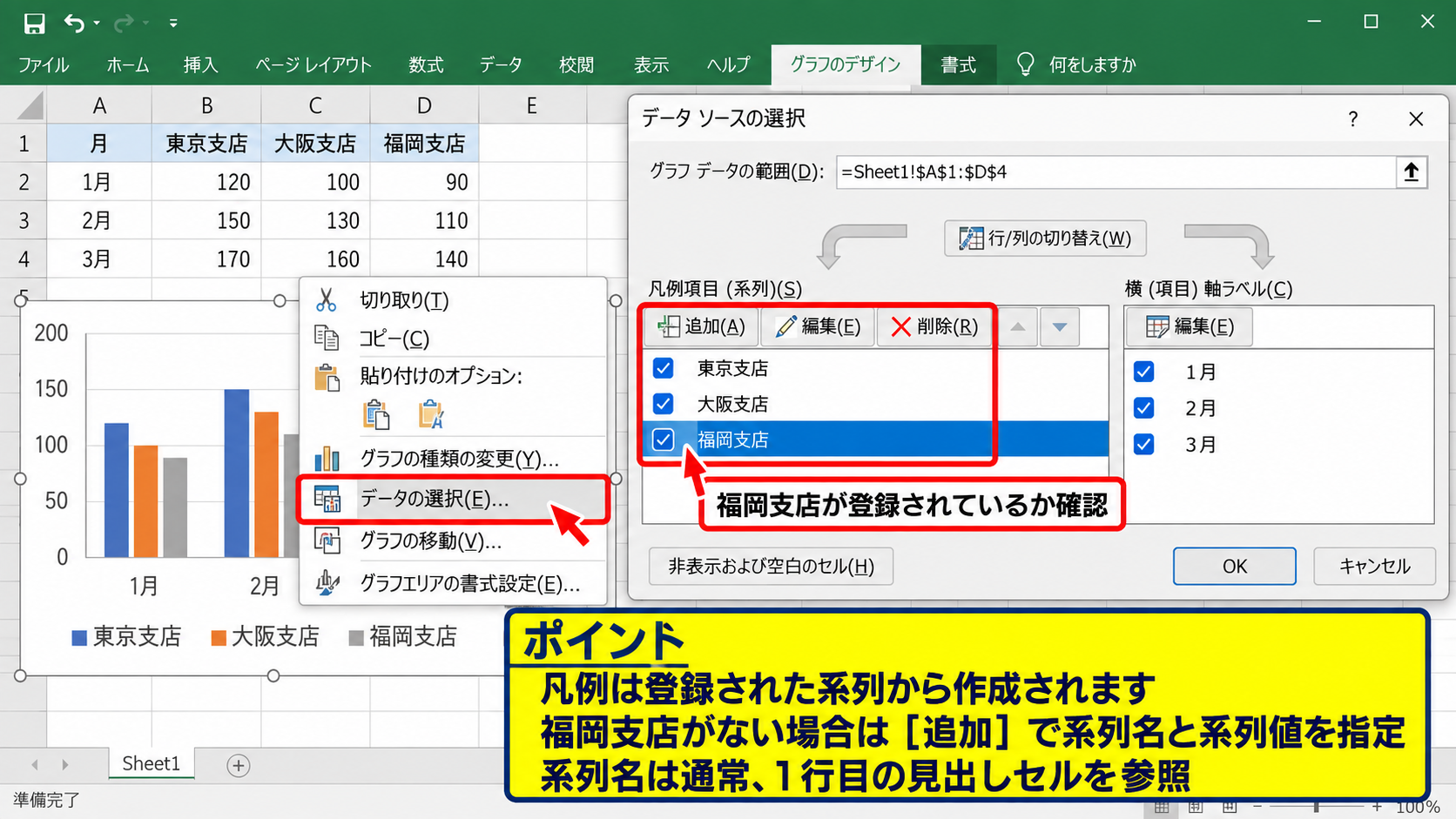Undo the last action
This screenshot has height=819, width=1456.
[74, 23]
